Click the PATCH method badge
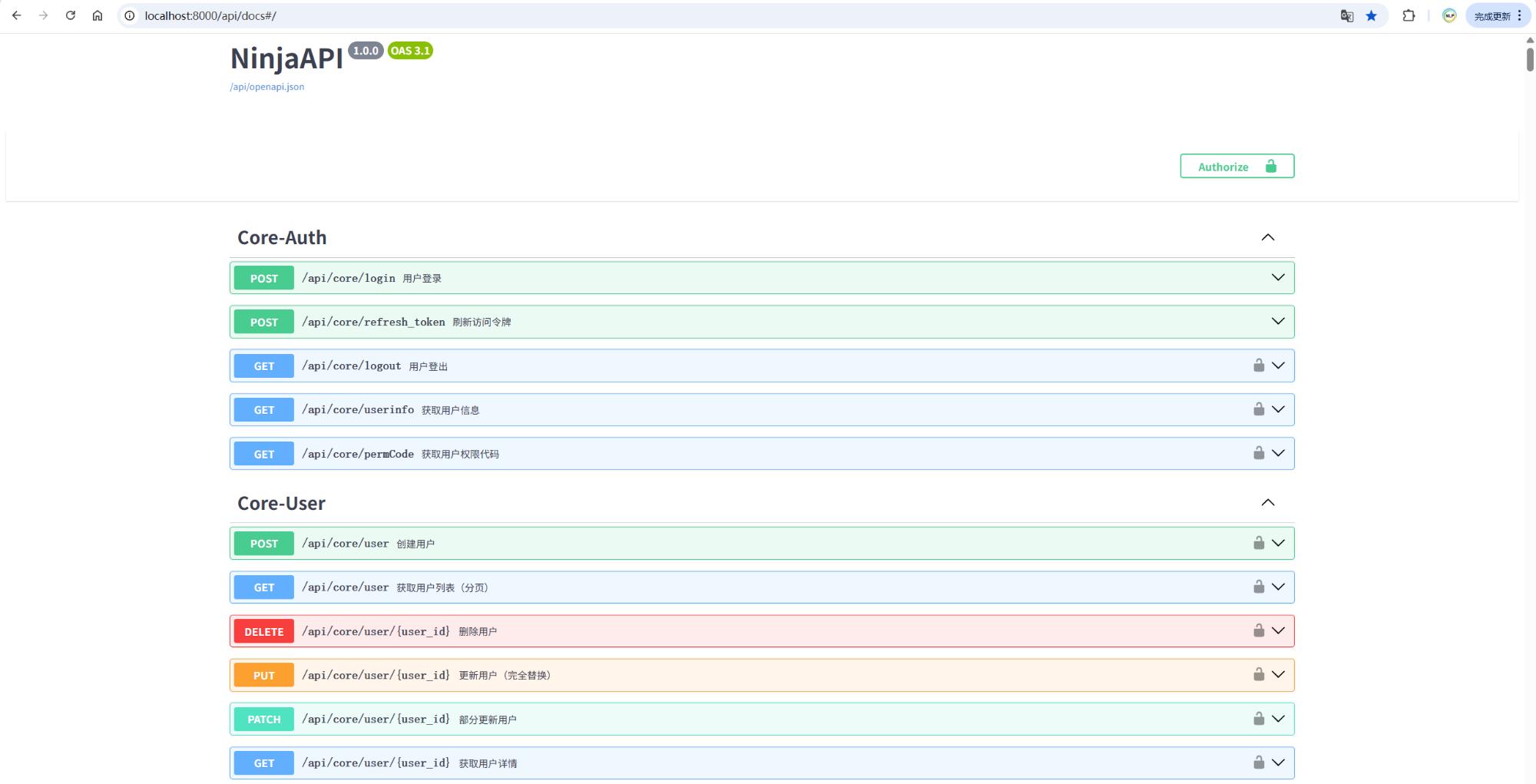Image resolution: width=1536 pixels, height=784 pixels. pyautogui.click(x=264, y=719)
